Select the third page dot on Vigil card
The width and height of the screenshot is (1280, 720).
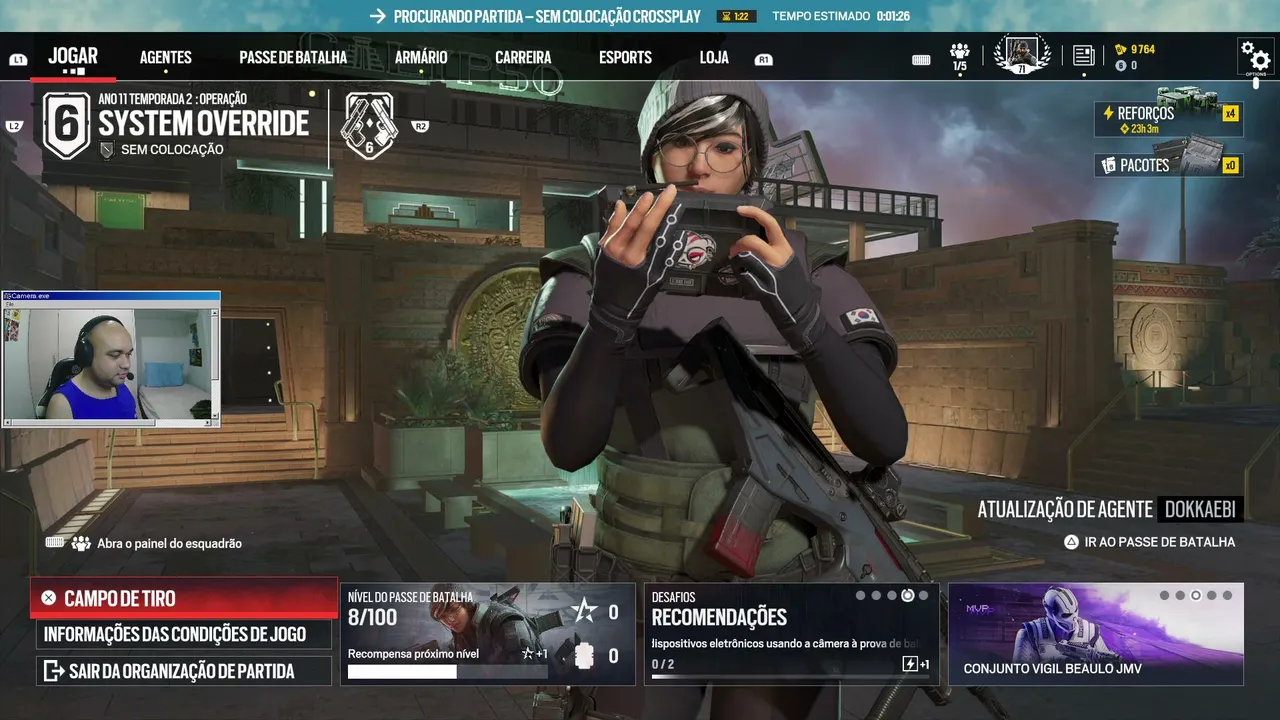(x=1196, y=595)
